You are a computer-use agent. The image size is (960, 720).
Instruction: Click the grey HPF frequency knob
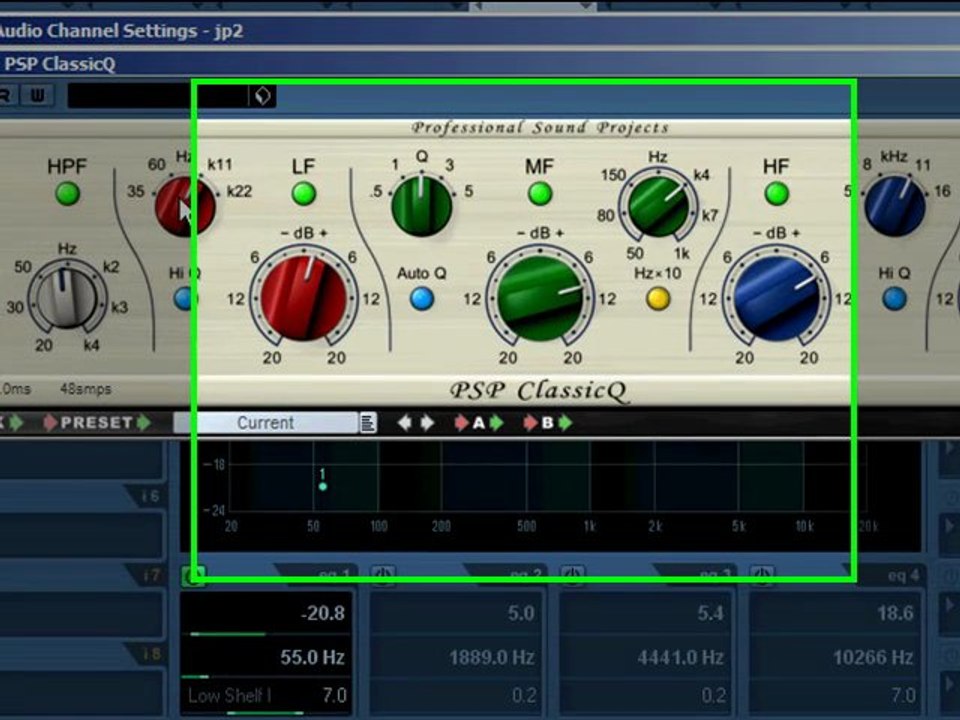(67, 299)
